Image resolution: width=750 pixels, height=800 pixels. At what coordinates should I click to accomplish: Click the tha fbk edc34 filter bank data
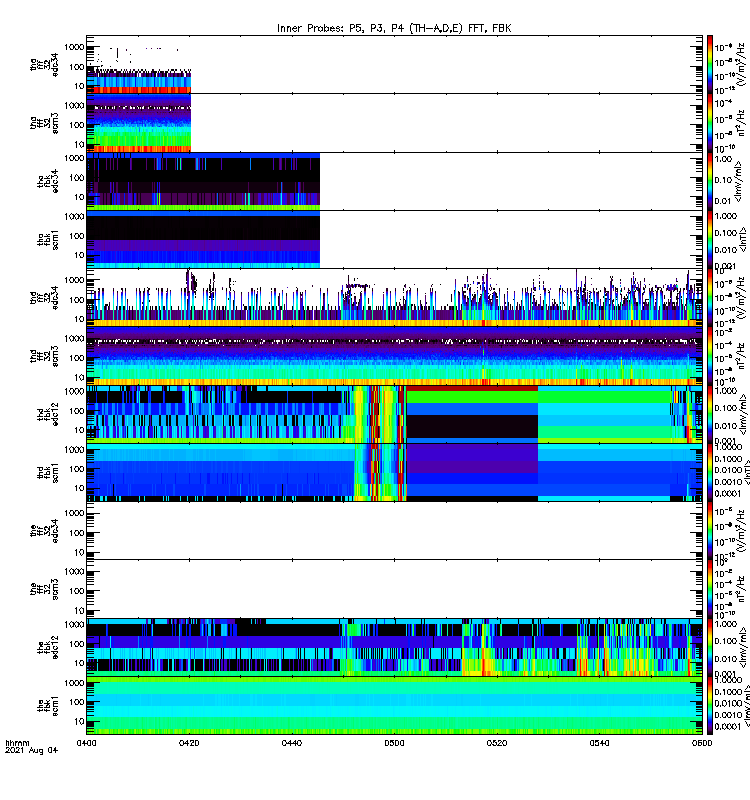(x=203, y=181)
